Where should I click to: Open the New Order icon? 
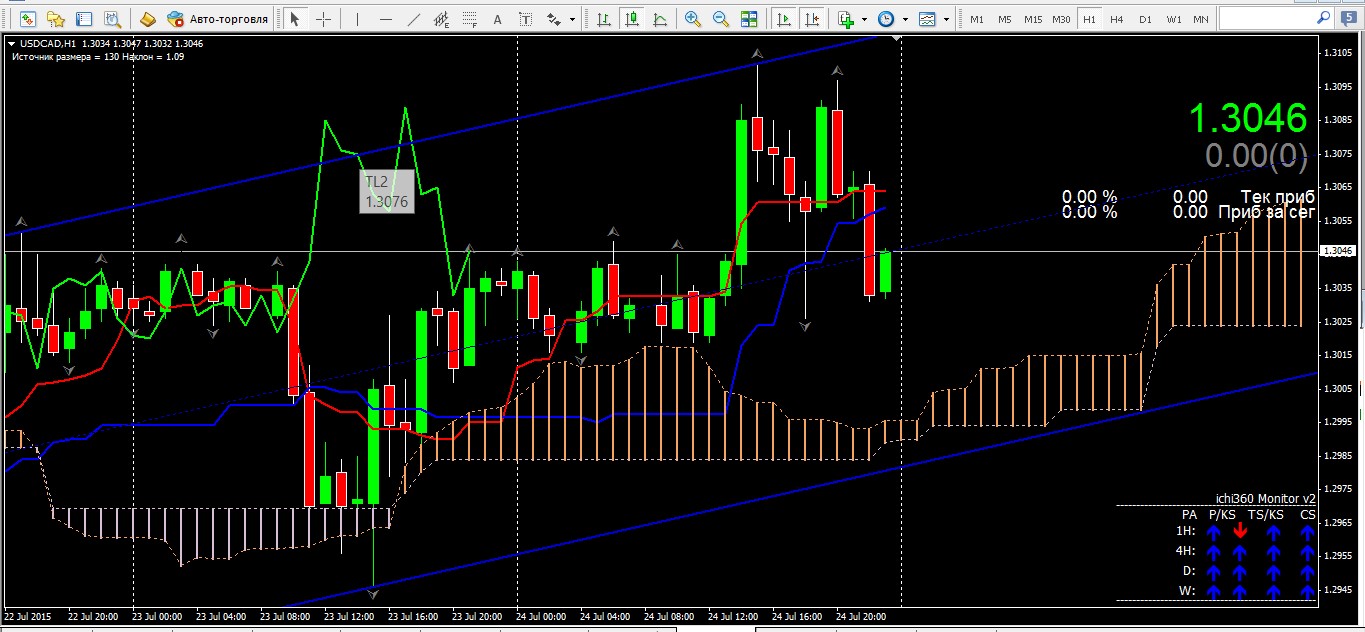pos(147,19)
